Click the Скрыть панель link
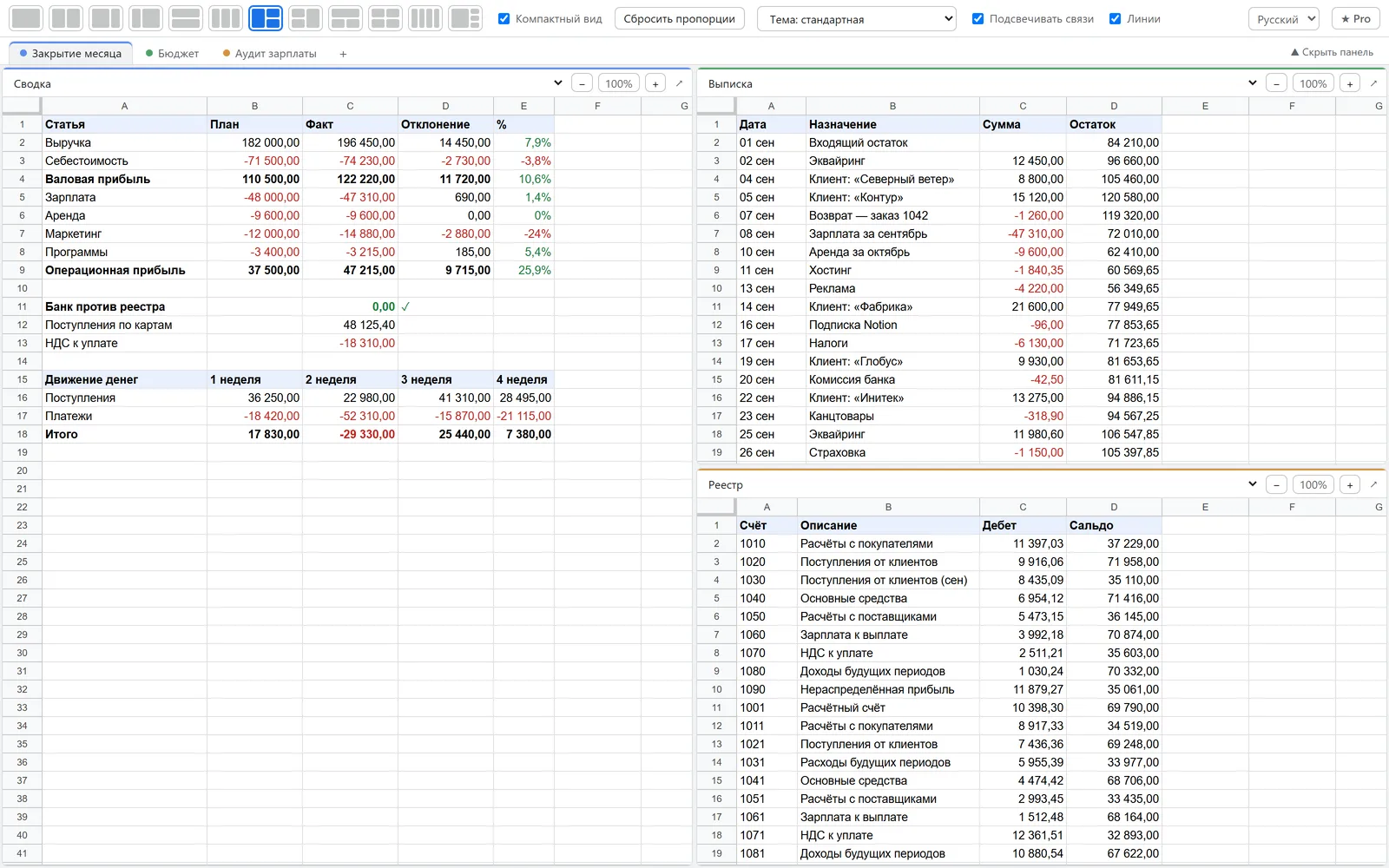Screen dimensions: 1389x868 tap(1332, 52)
